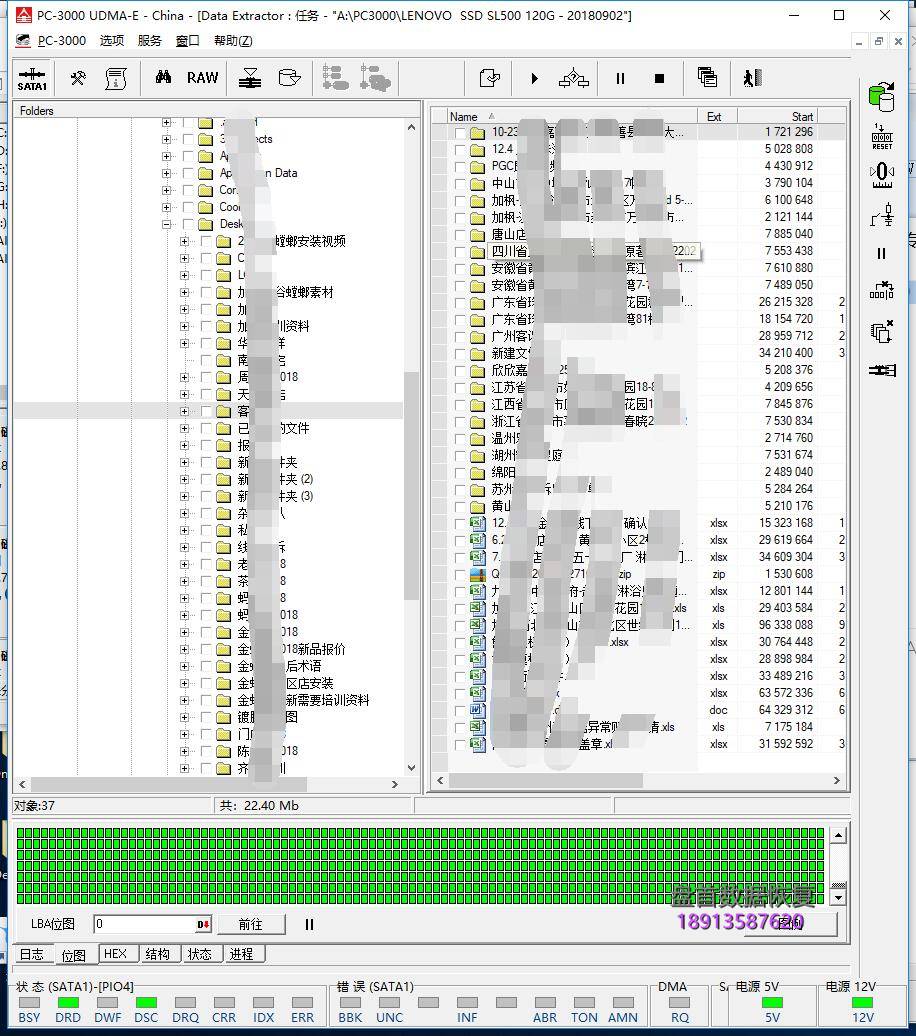Click the crossed tools utilities icon
Image resolution: width=916 pixels, height=1036 pixels.
(x=77, y=78)
